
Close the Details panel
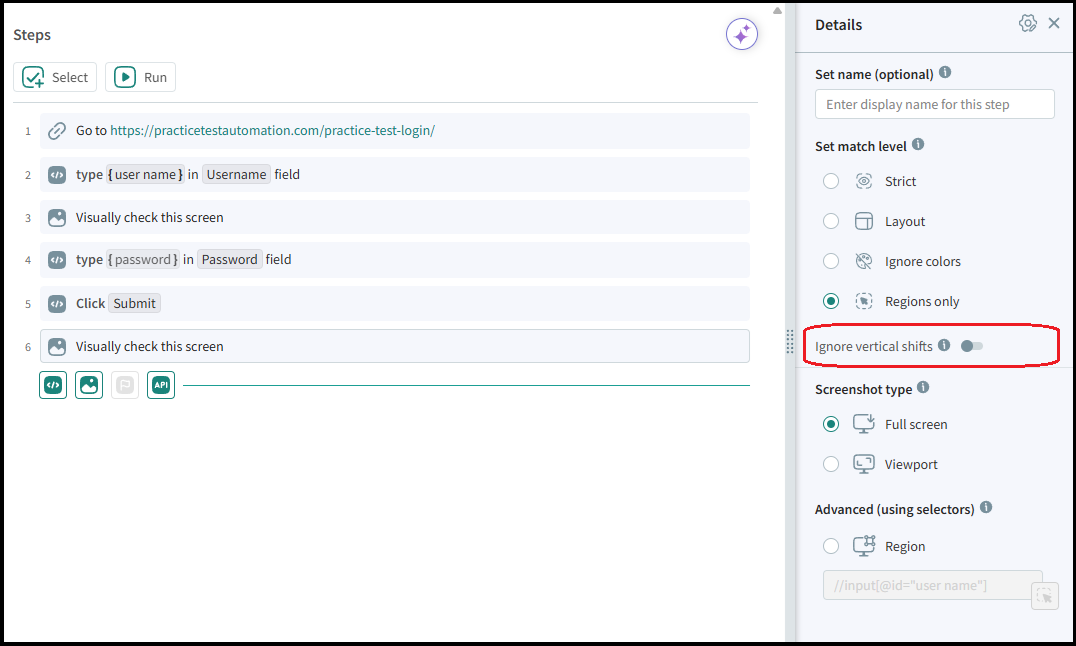point(1054,24)
